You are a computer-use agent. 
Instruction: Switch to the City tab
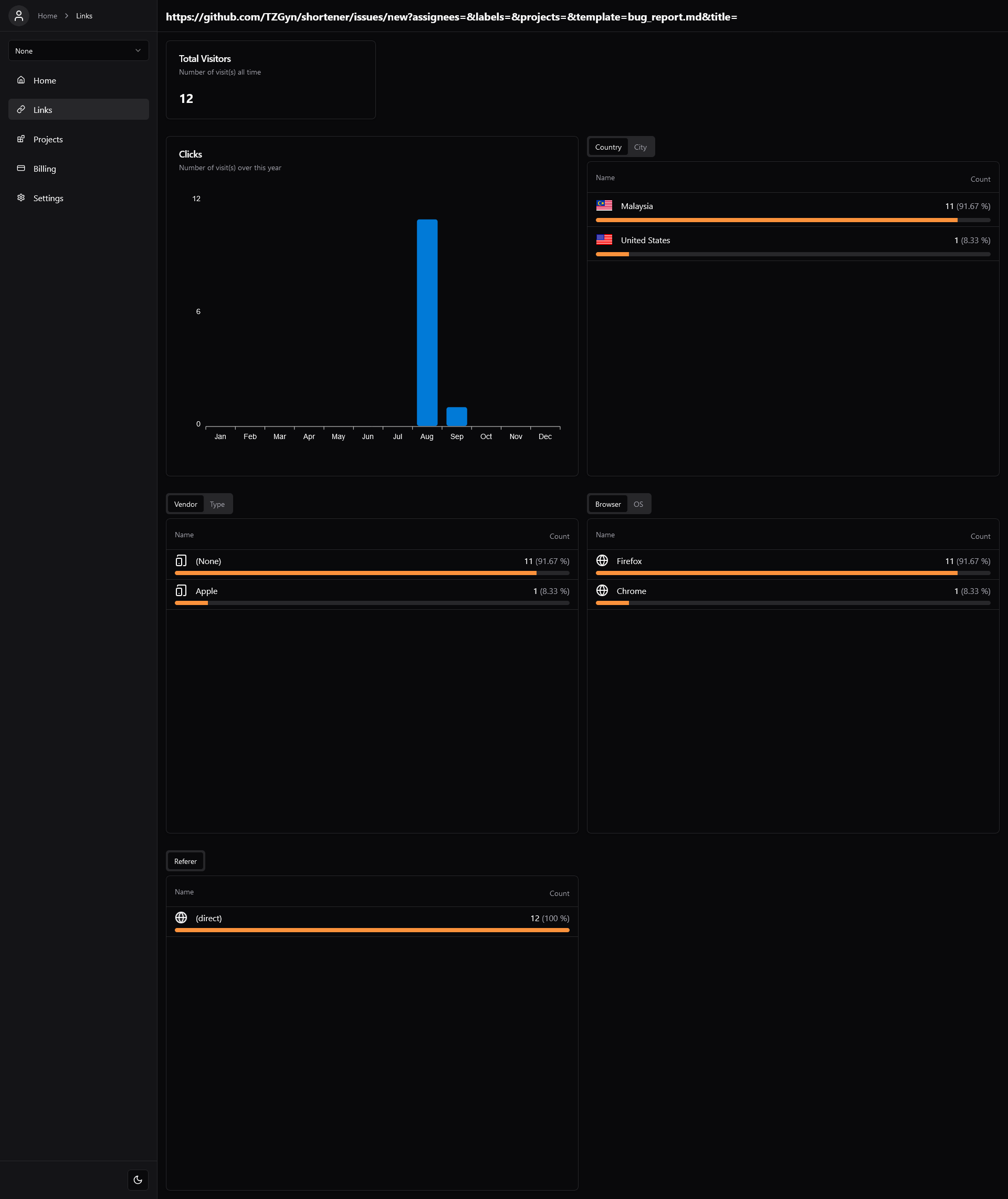[x=641, y=147]
